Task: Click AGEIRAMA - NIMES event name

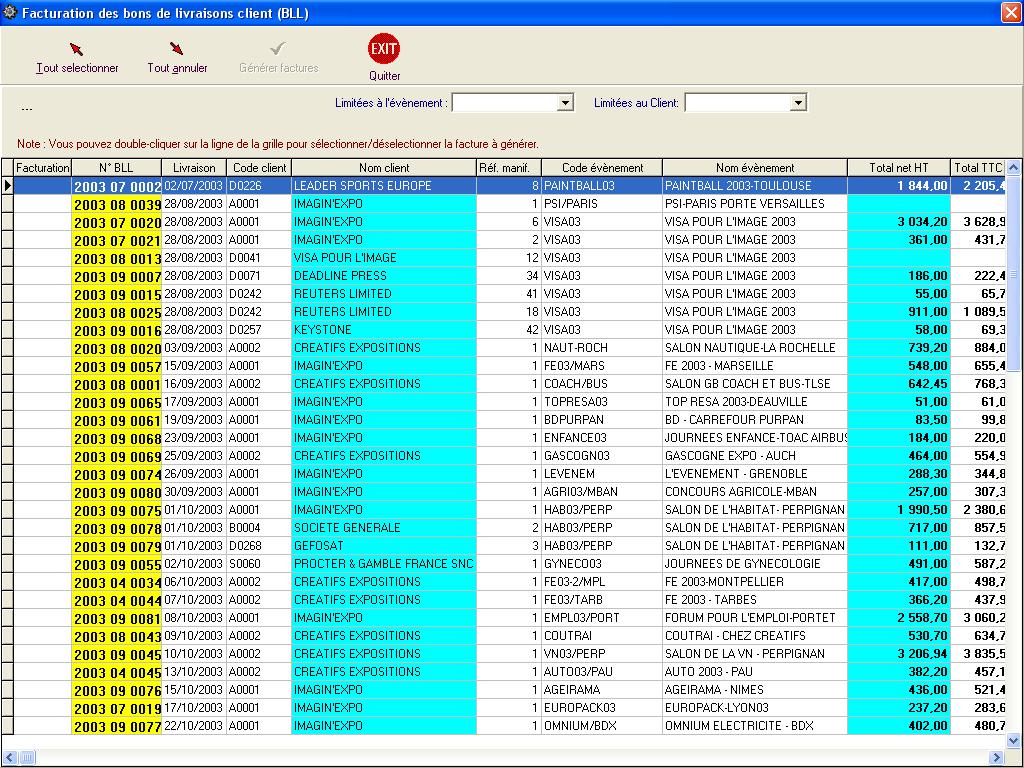Action: pos(755,690)
